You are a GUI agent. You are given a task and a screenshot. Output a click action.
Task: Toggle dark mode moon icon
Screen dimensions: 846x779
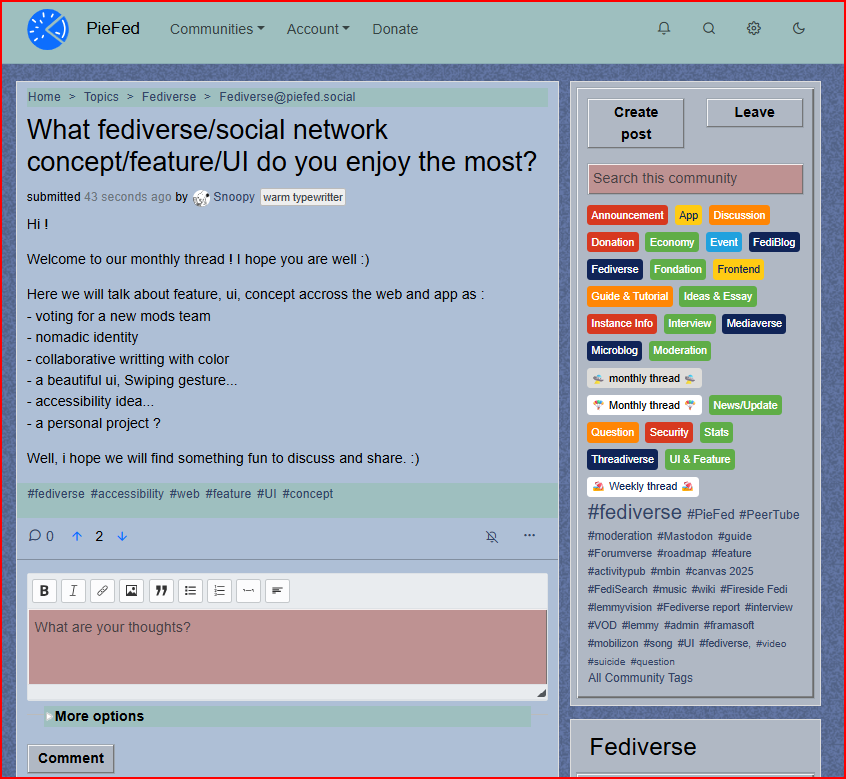coord(799,28)
